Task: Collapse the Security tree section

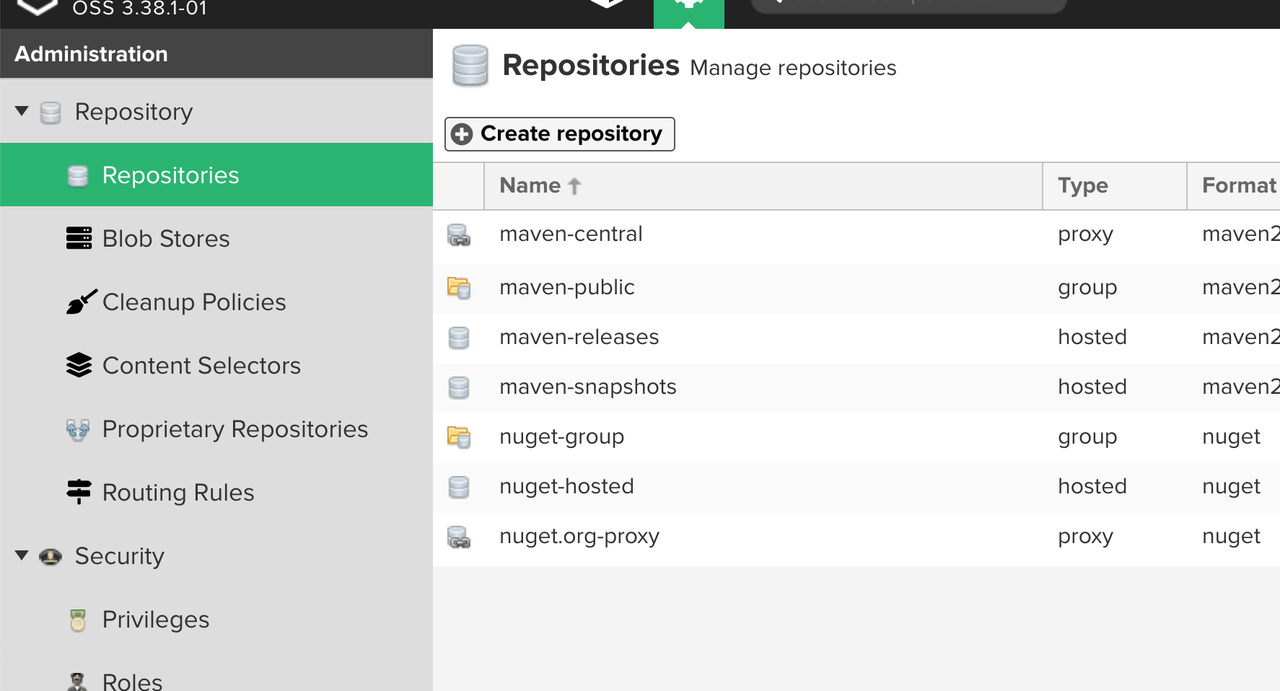Action: 21,555
